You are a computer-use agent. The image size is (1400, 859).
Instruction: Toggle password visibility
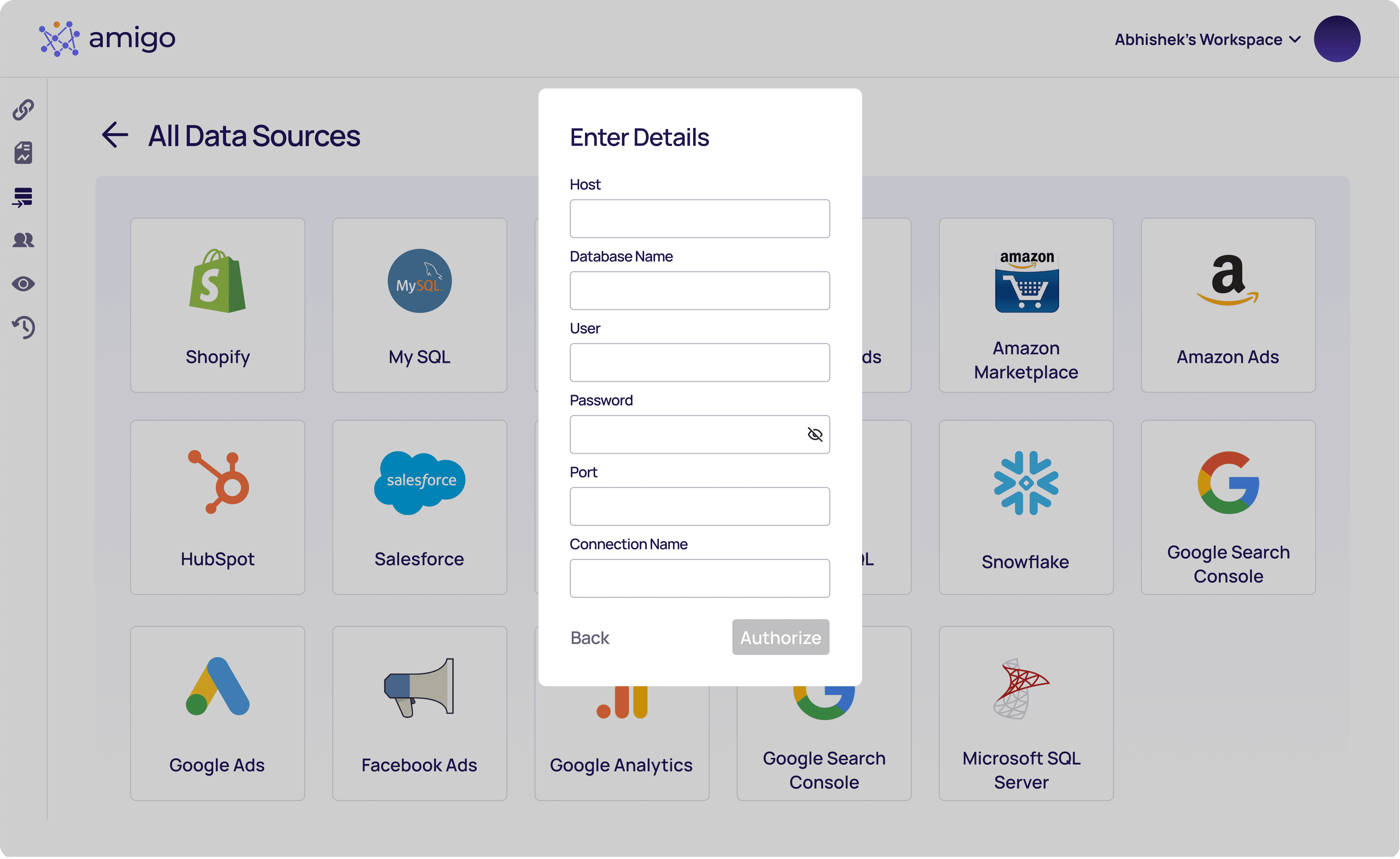point(815,435)
